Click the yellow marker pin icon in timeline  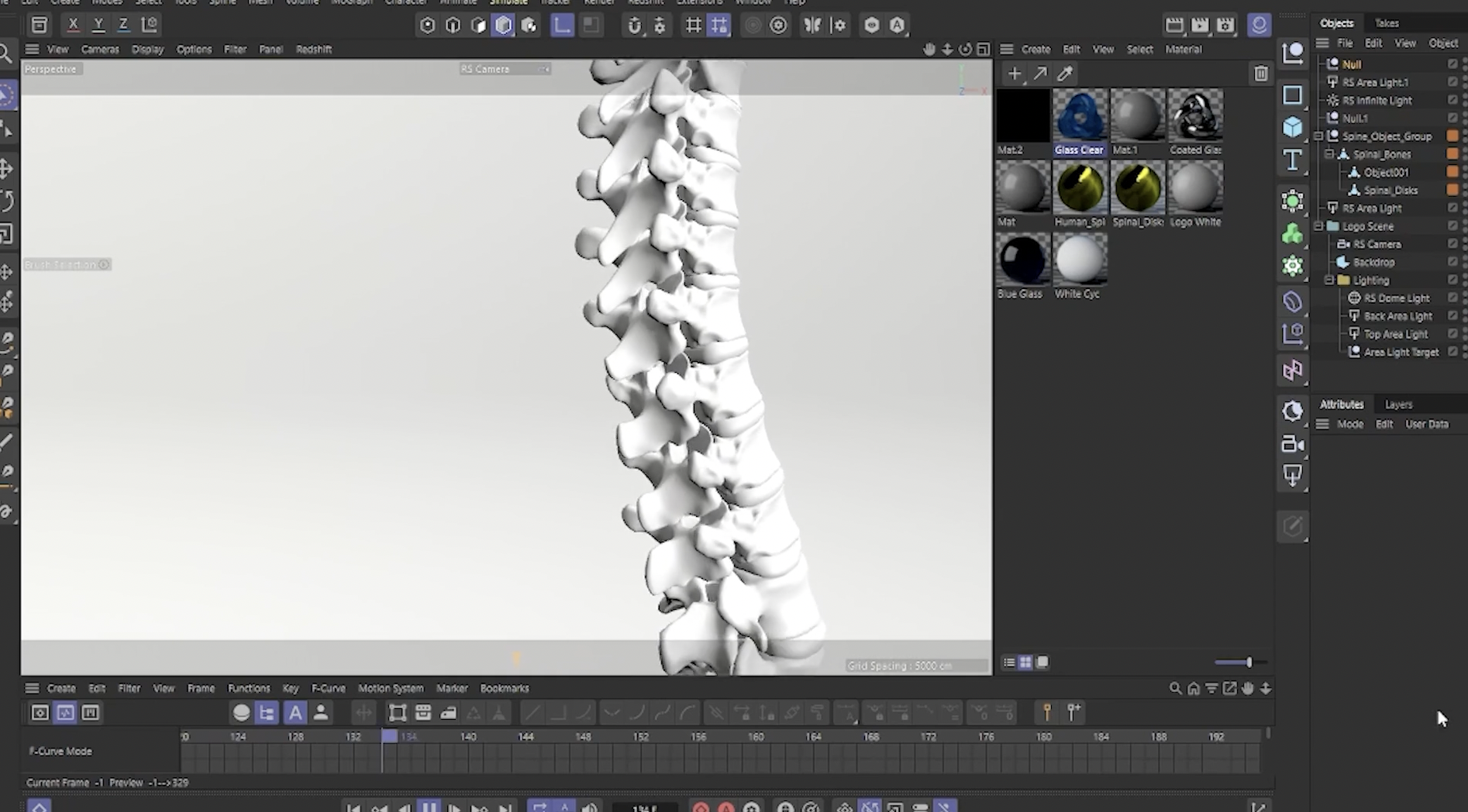pyautogui.click(x=1047, y=712)
